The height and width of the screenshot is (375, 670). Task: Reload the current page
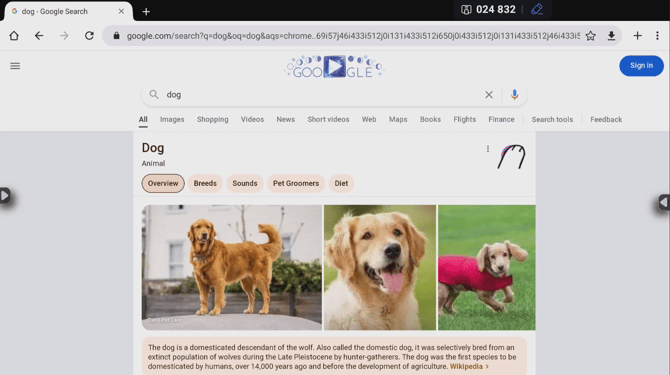tap(89, 36)
